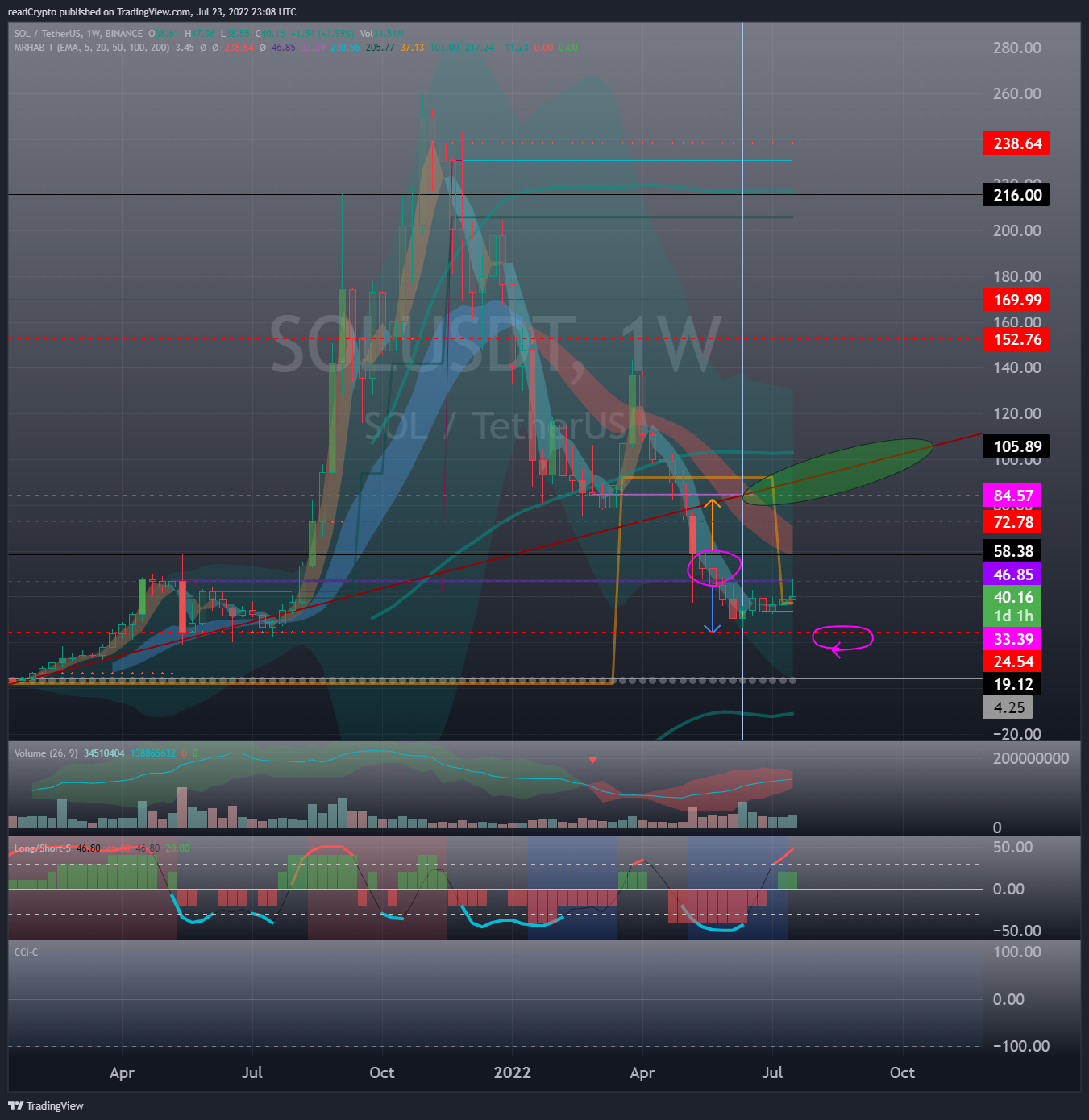
Task: Select the Long/Short-S indicator legend
Action: [43, 848]
